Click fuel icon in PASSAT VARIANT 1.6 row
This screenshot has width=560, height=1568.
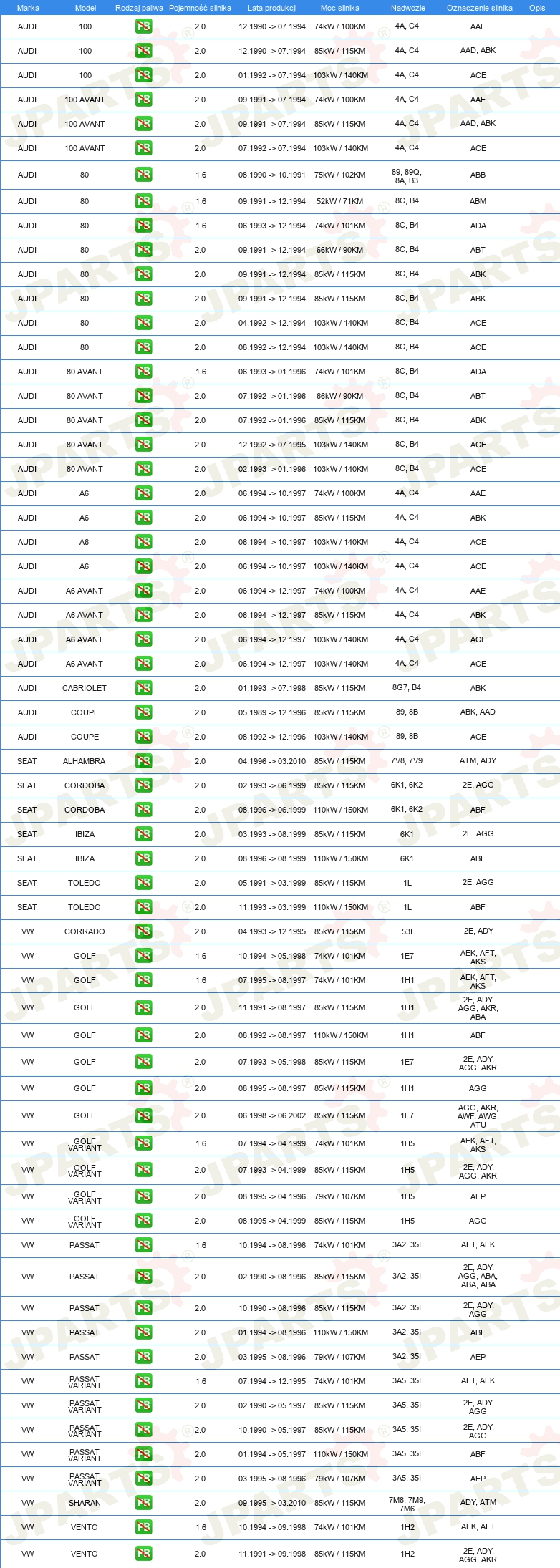click(143, 1381)
